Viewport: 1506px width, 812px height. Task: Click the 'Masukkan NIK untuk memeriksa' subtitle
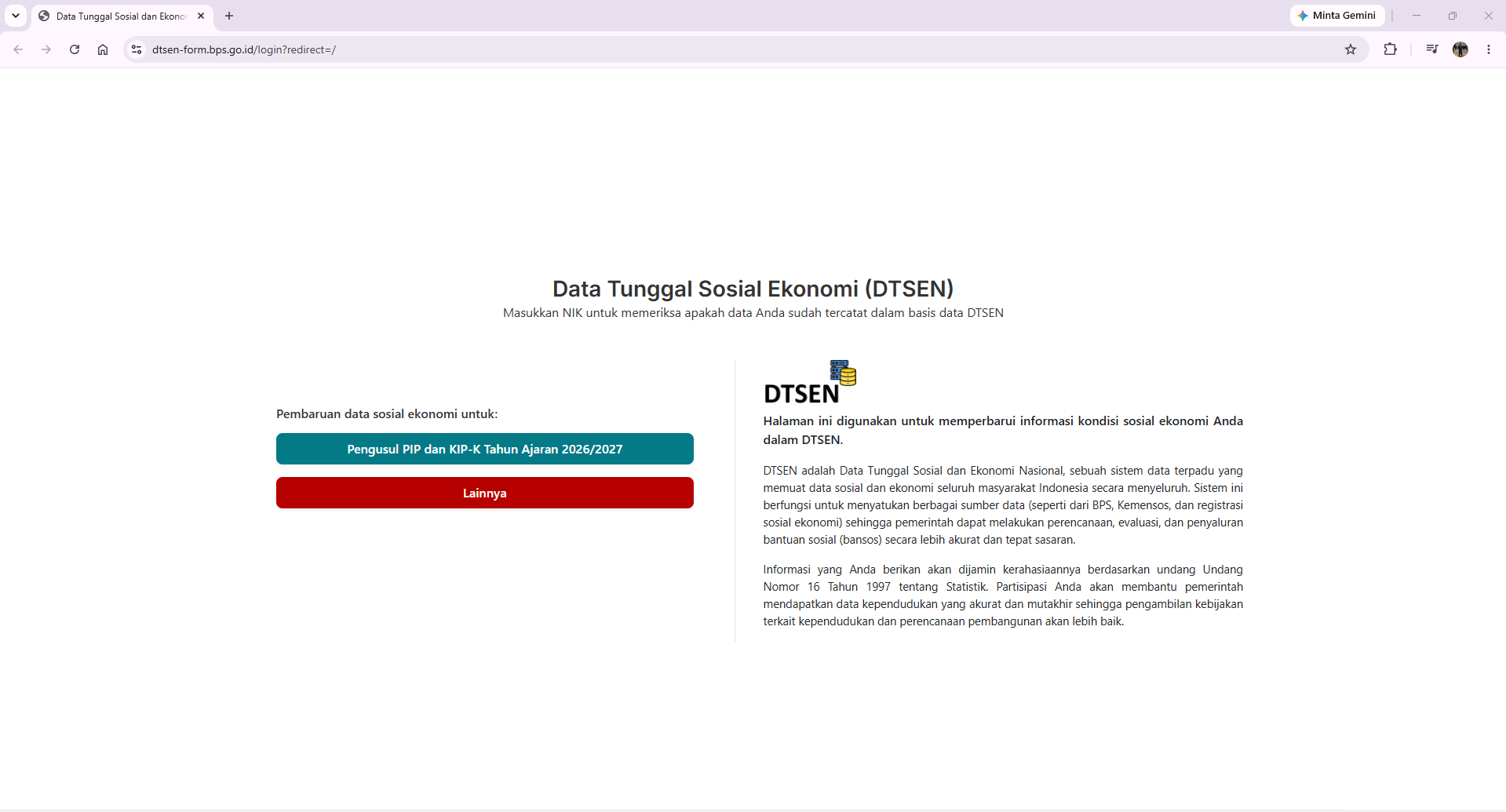click(x=753, y=312)
